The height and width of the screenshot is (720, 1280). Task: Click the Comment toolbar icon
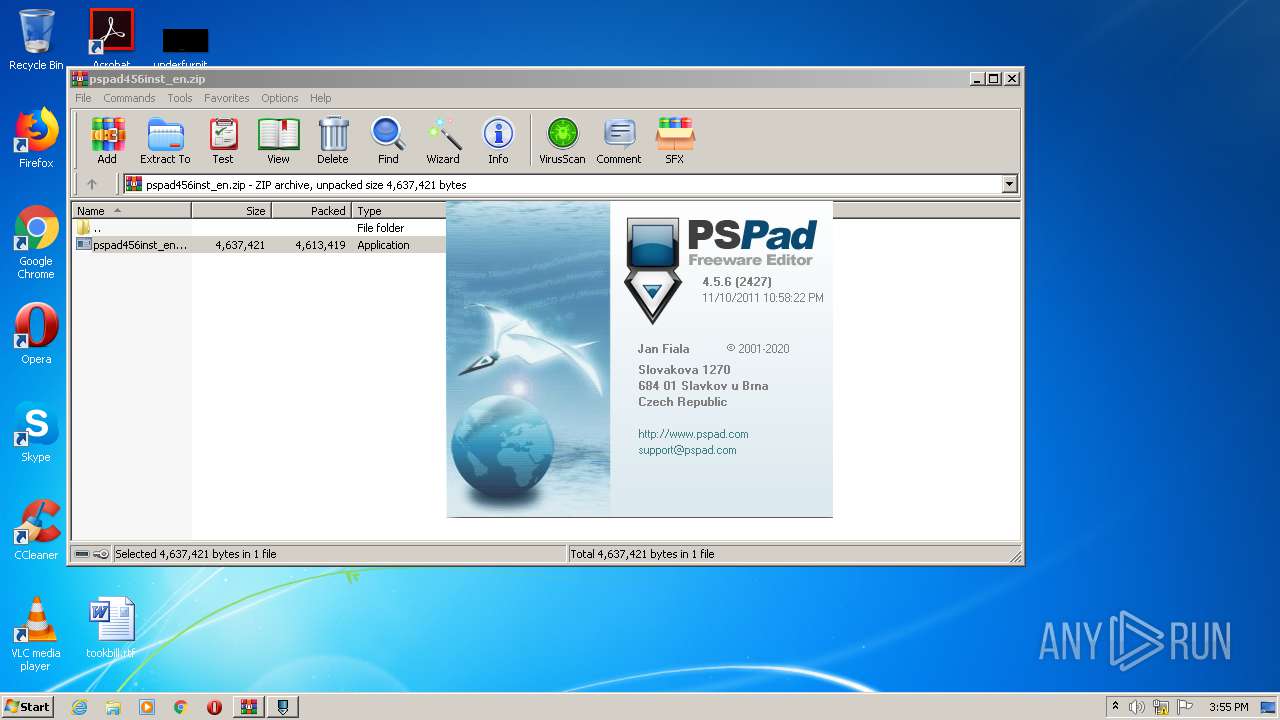pyautogui.click(x=619, y=140)
